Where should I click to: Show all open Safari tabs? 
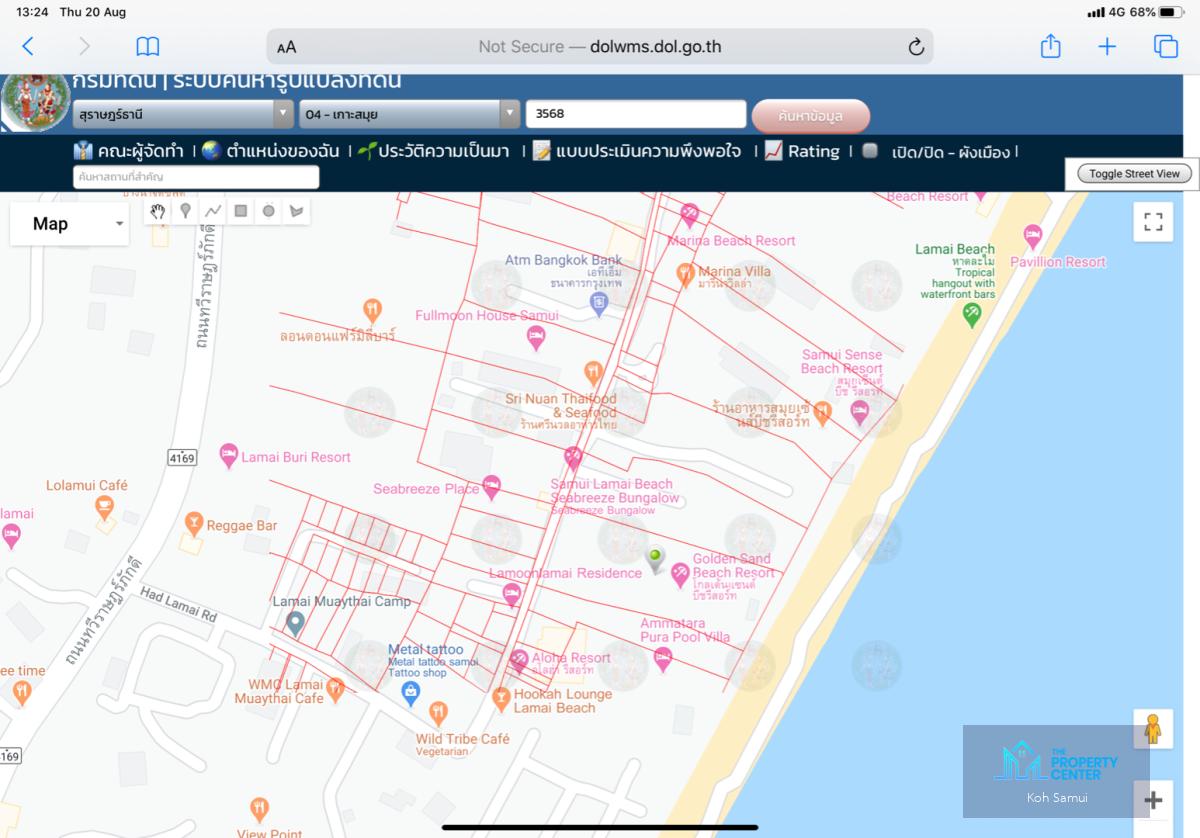click(x=1165, y=46)
